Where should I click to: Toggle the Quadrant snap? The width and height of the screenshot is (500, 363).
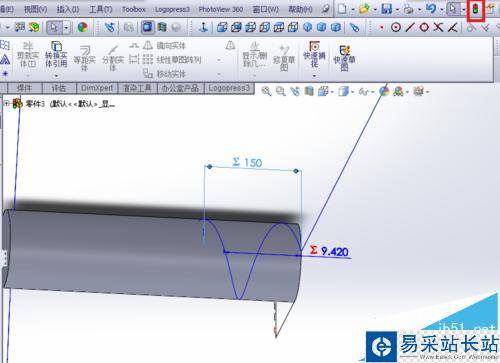pos(424,27)
